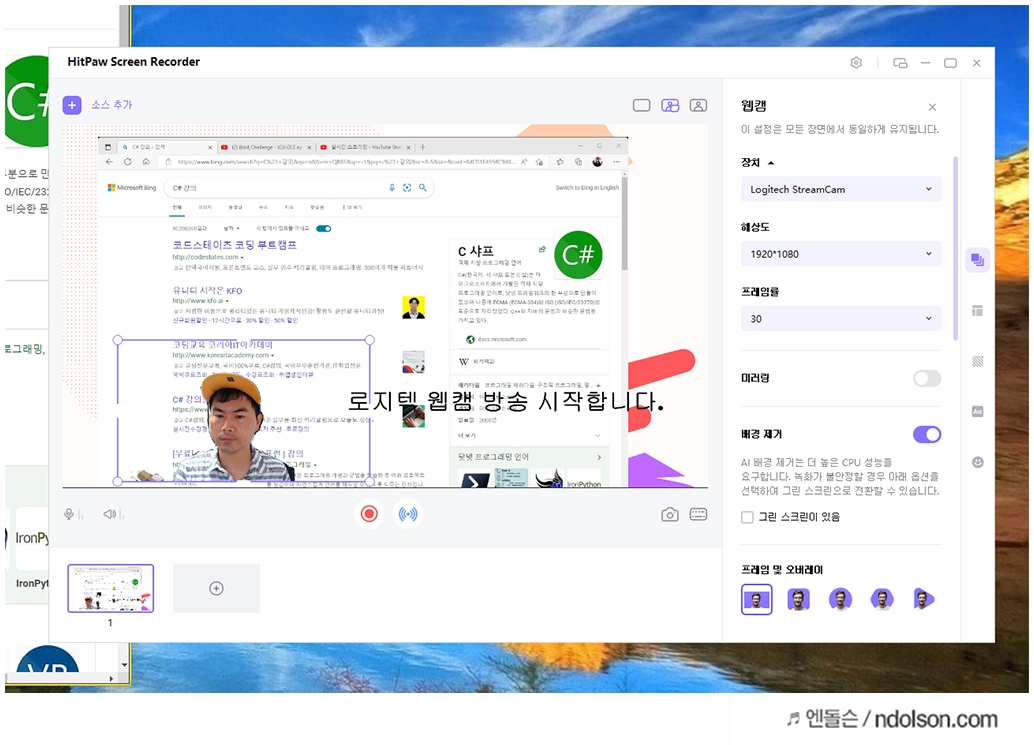This screenshot has height=745, width=1034.
Task: Toggle the microphone icon
Action: point(69,514)
